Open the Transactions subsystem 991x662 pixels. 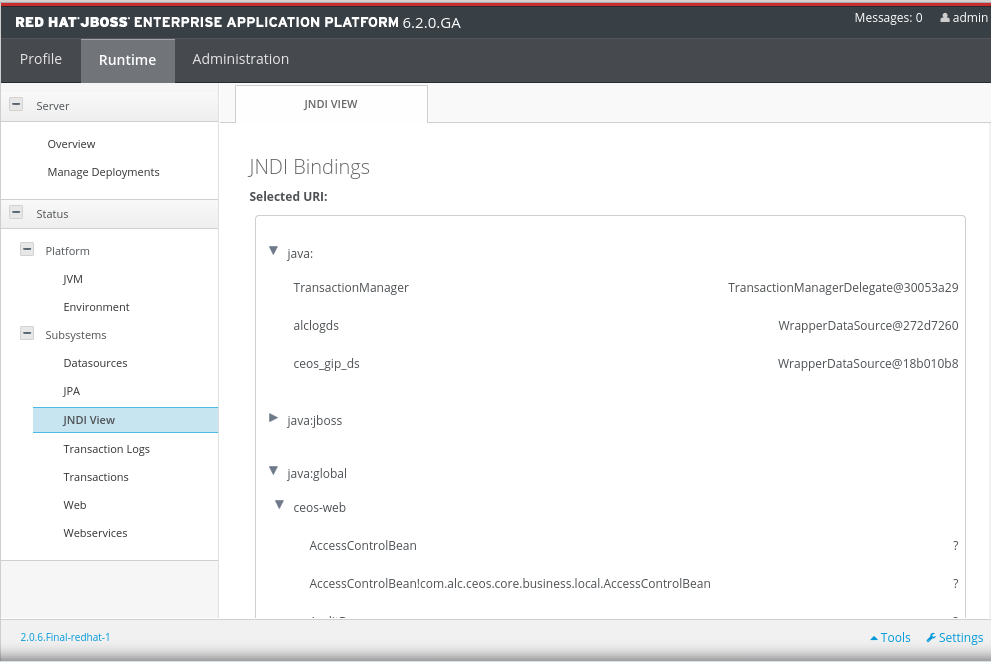(x=96, y=477)
